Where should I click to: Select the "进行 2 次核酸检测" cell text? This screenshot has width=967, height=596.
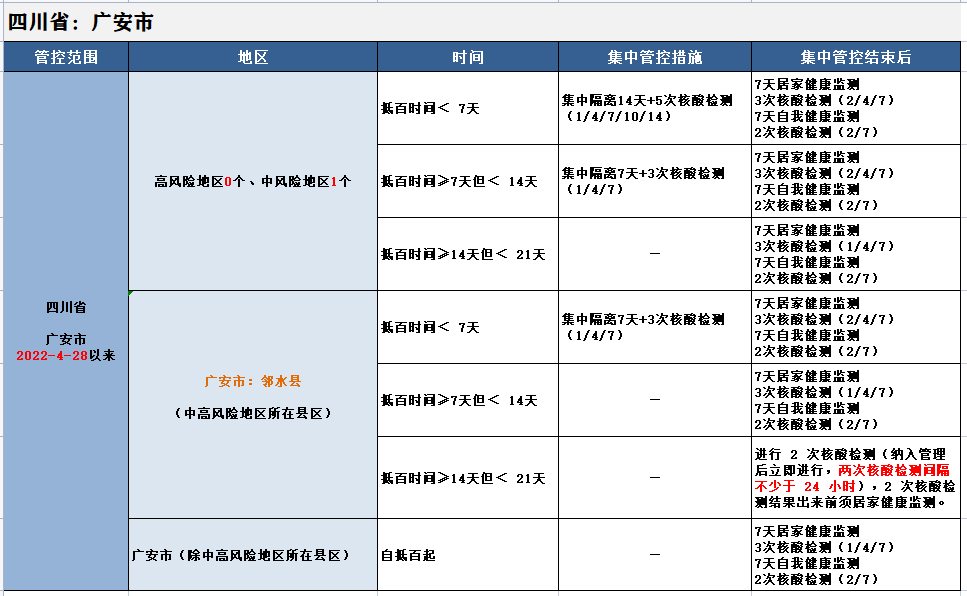click(856, 478)
